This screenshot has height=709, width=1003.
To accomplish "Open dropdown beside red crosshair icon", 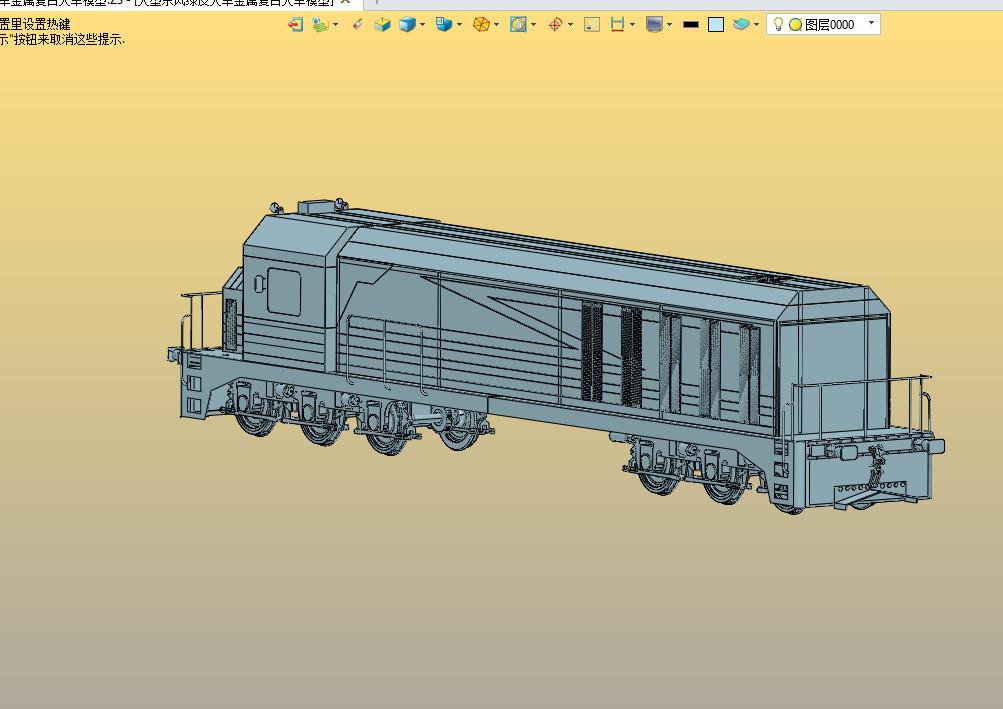I will click(571, 25).
